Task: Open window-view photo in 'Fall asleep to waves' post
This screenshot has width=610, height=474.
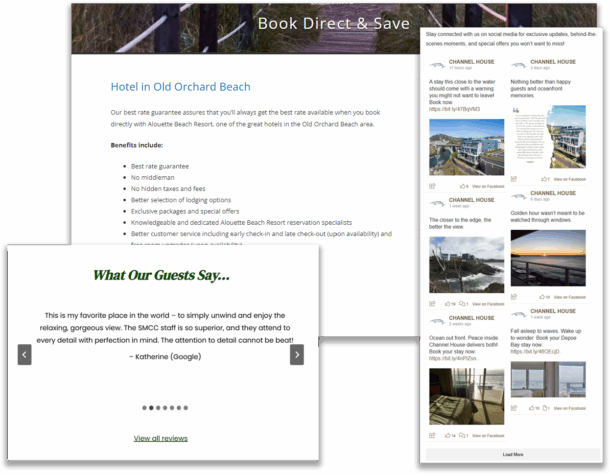Action: pos(548,379)
